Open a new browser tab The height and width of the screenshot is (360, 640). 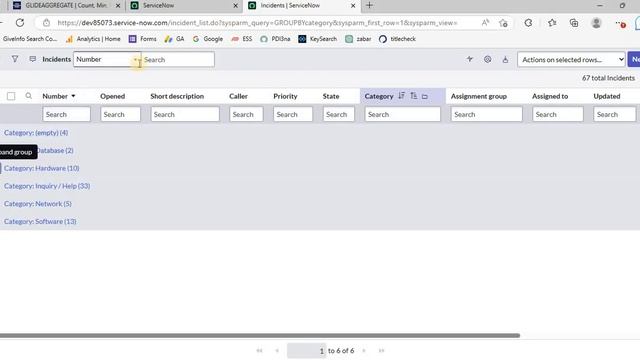coord(369,5)
